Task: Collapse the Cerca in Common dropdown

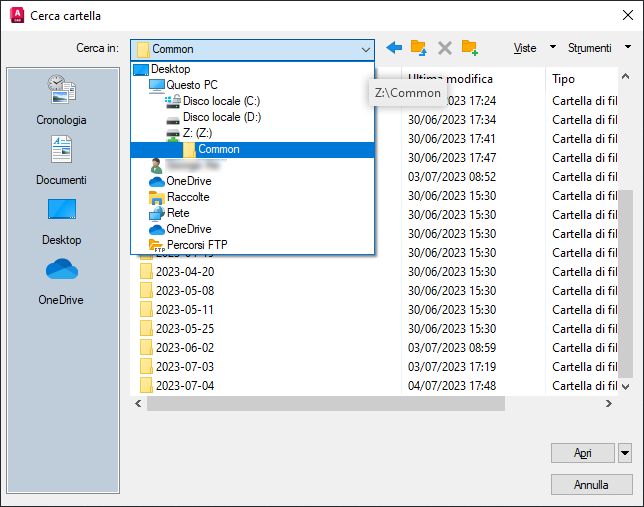Action: [366, 49]
